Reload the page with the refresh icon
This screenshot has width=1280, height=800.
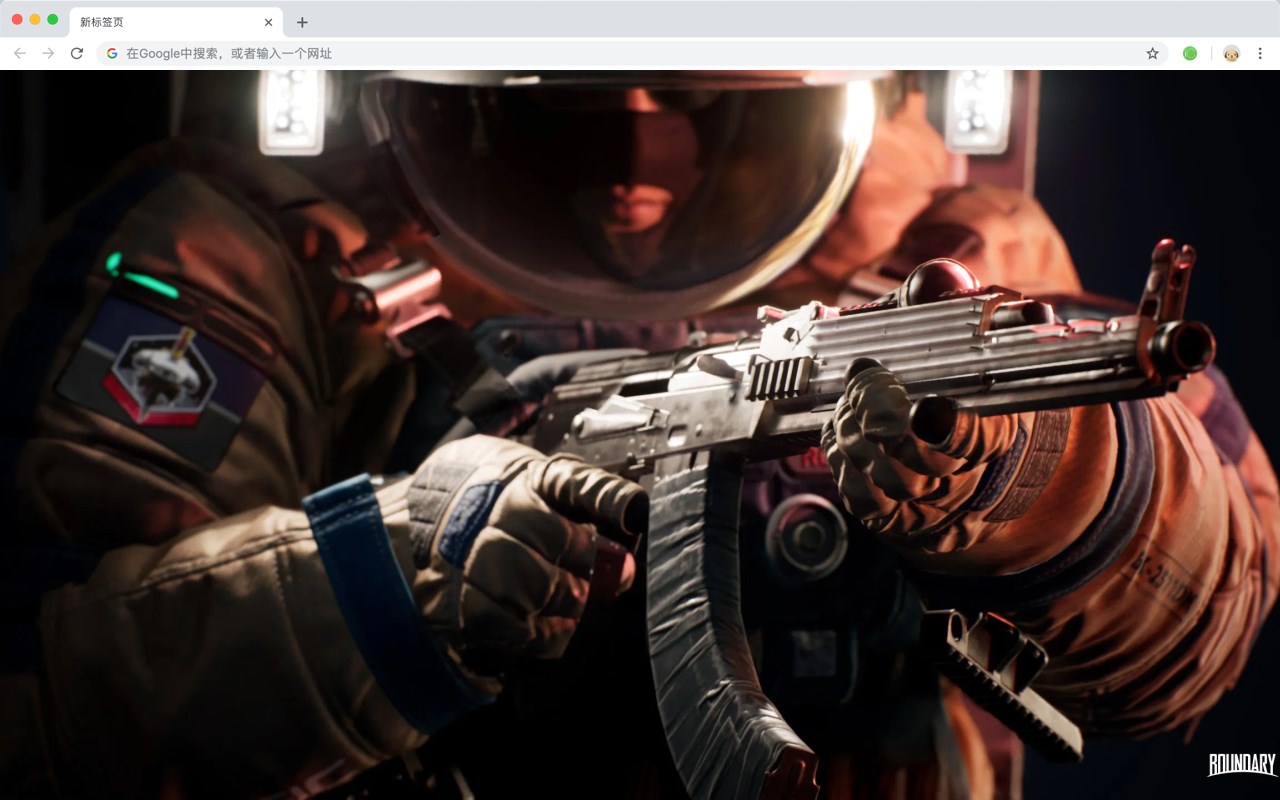pos(77,53)
